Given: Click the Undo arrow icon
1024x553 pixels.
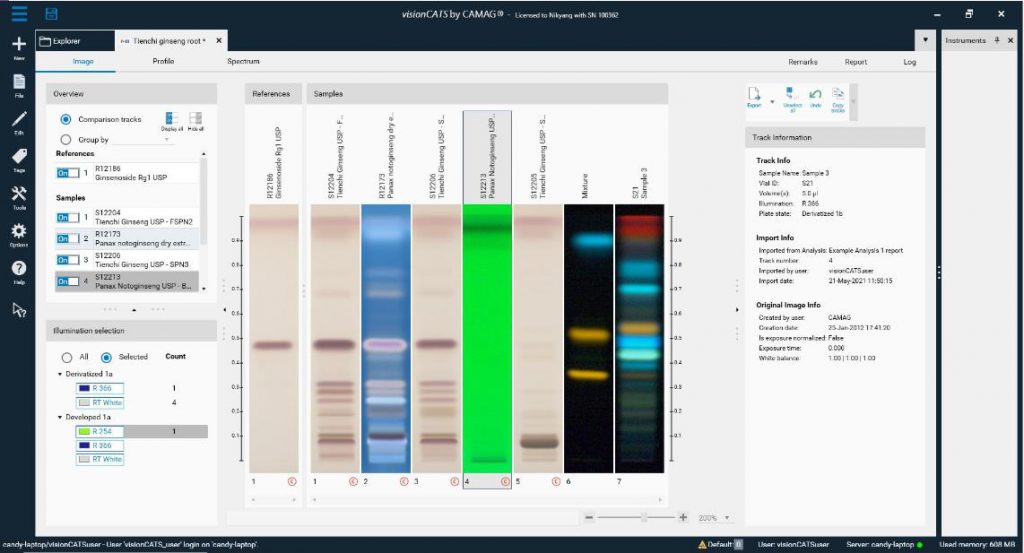Looking at the screenshot, I should [x=815, y=97].
